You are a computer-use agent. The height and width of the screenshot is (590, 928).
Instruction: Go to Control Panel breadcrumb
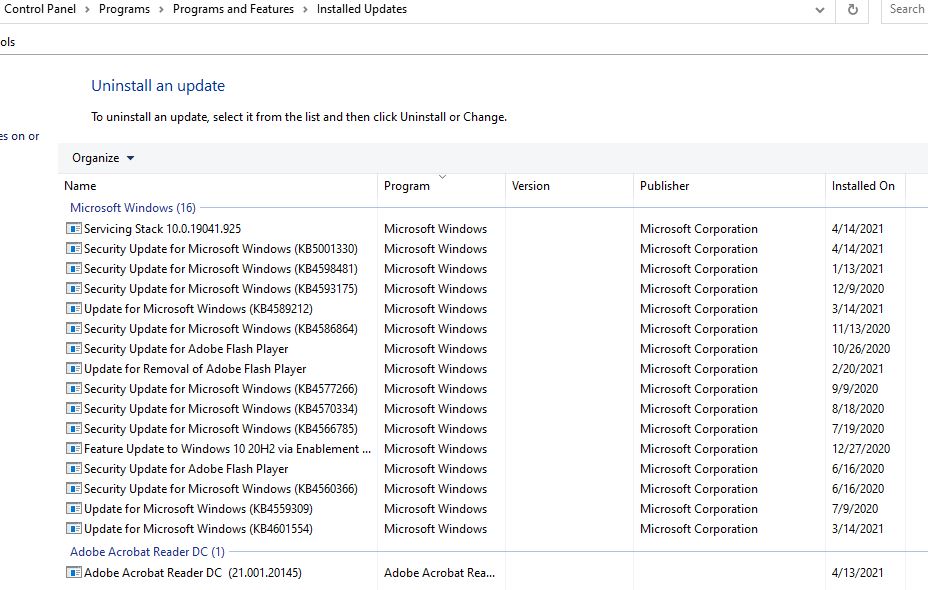pyautogui.click(x=40, y=9)
